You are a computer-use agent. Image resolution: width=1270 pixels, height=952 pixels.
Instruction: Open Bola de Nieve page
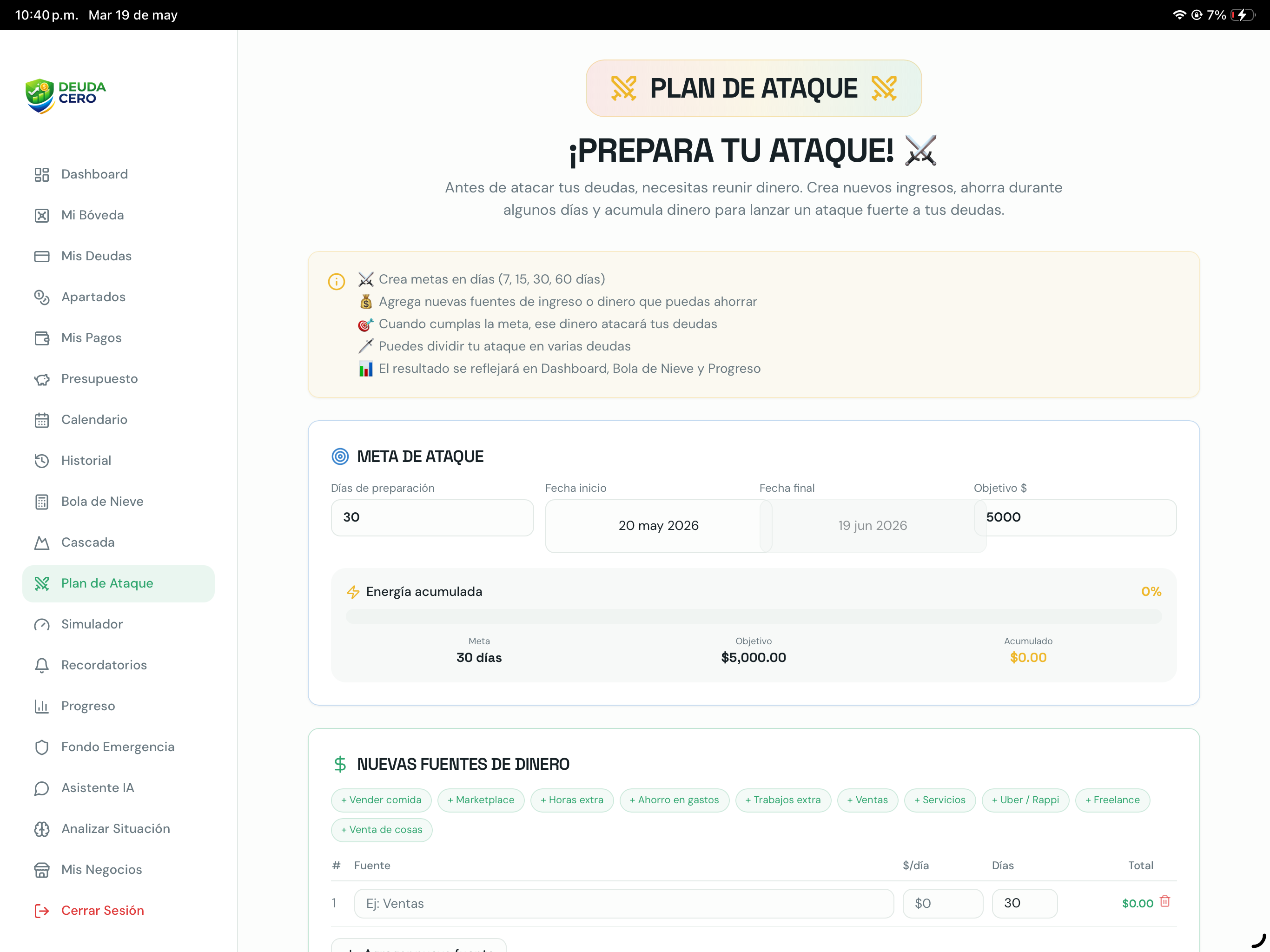tap(118, 502)
